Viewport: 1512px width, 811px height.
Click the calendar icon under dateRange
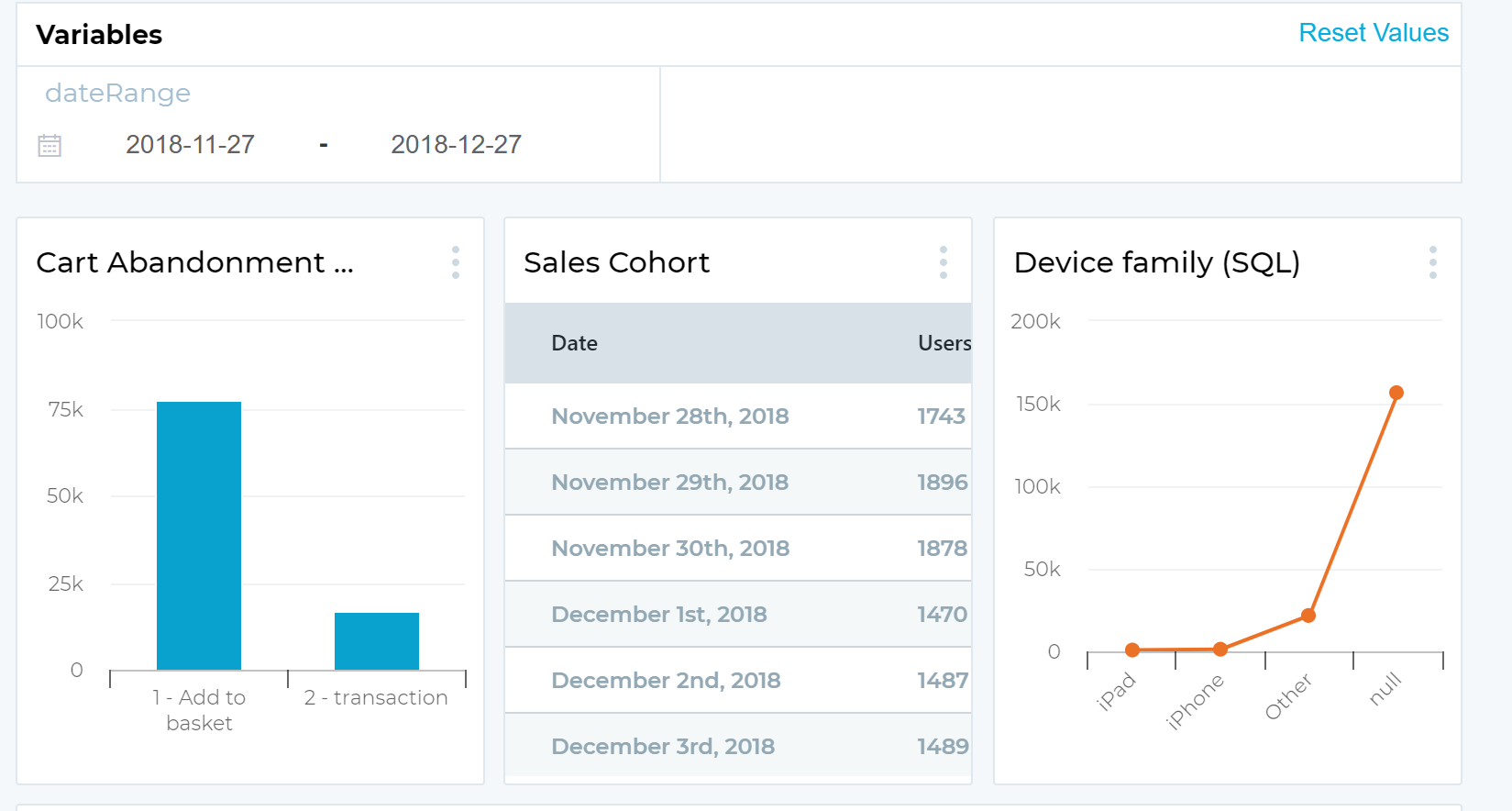point(50,145)
